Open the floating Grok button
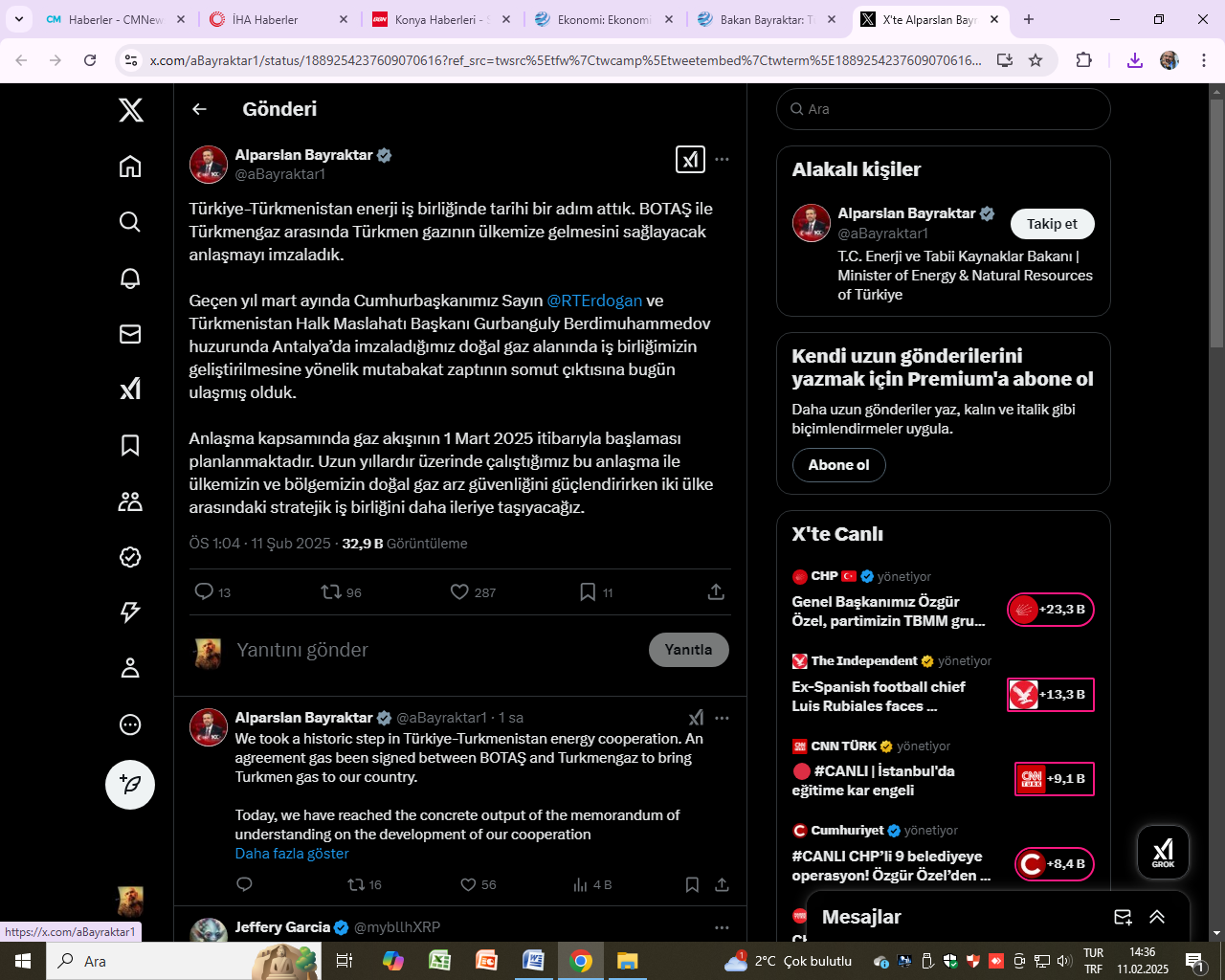 coord(1163,852)
